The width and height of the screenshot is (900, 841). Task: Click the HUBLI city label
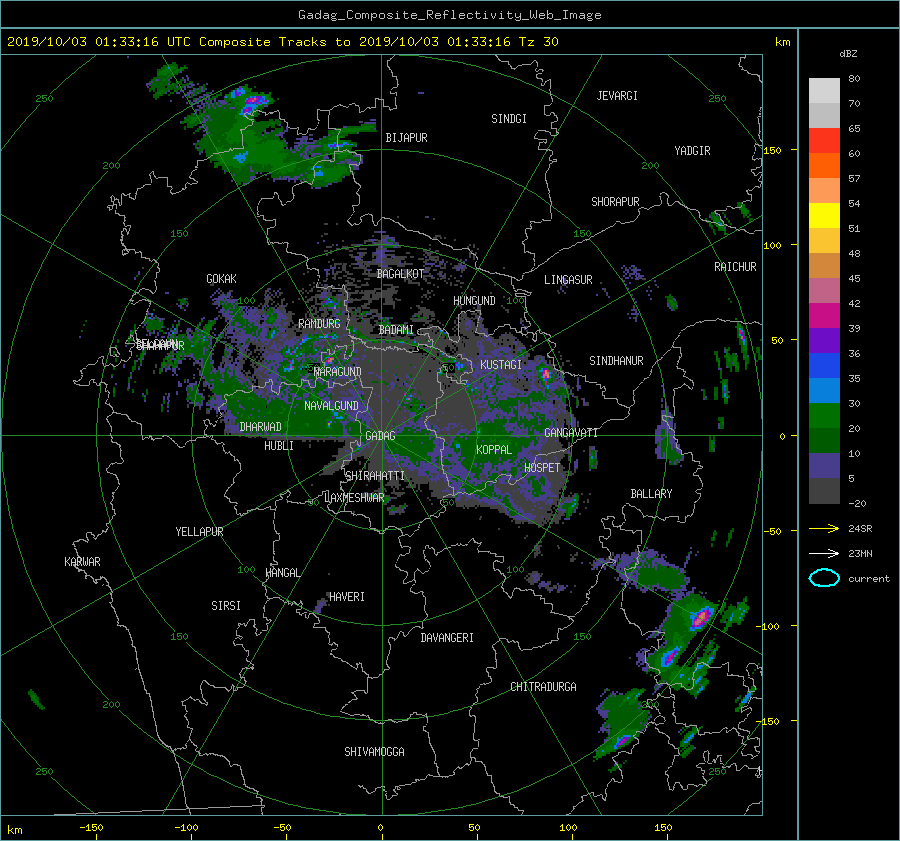(279, 446)
